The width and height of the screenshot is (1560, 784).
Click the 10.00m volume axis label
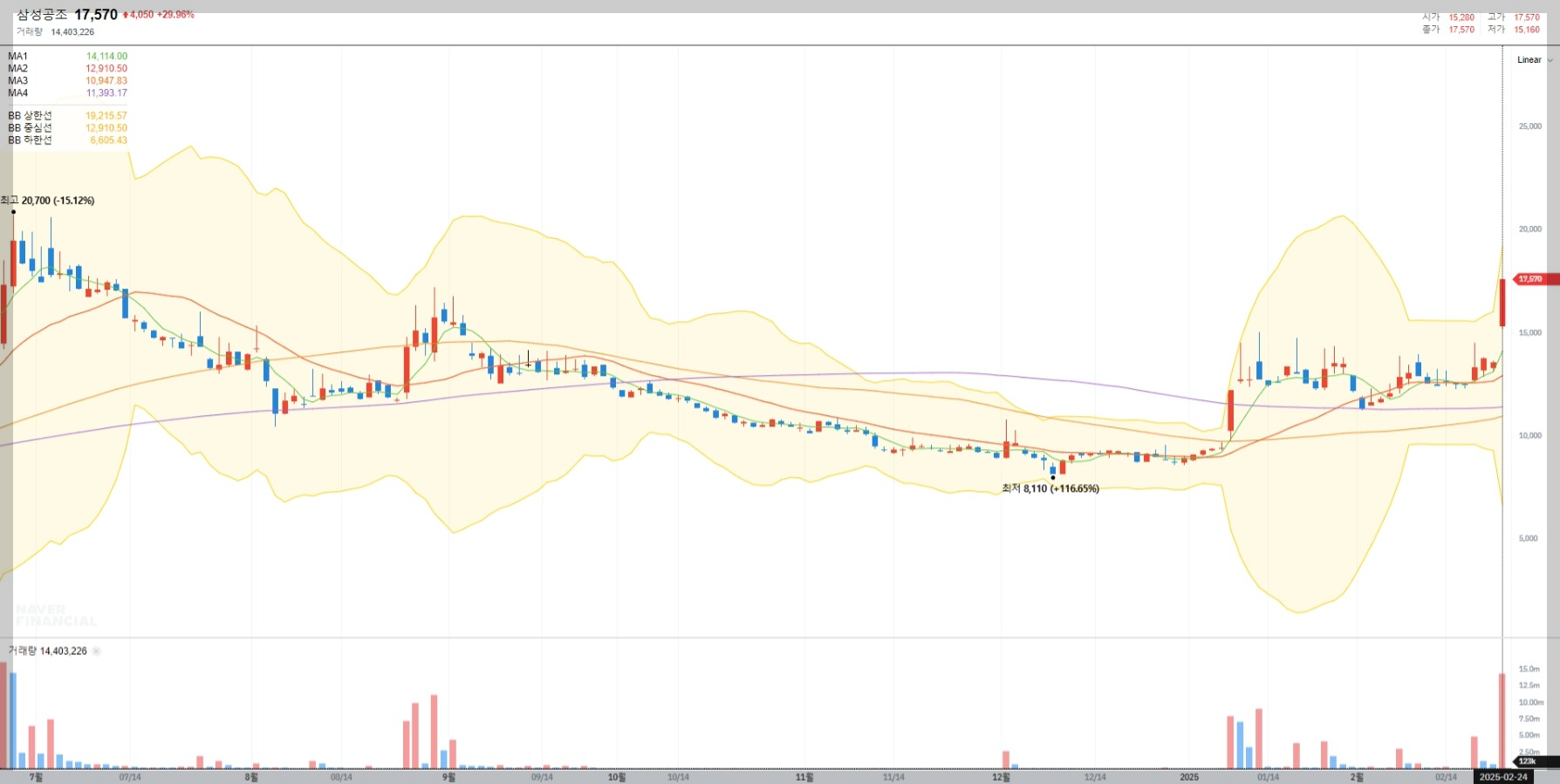[1531, 702]
